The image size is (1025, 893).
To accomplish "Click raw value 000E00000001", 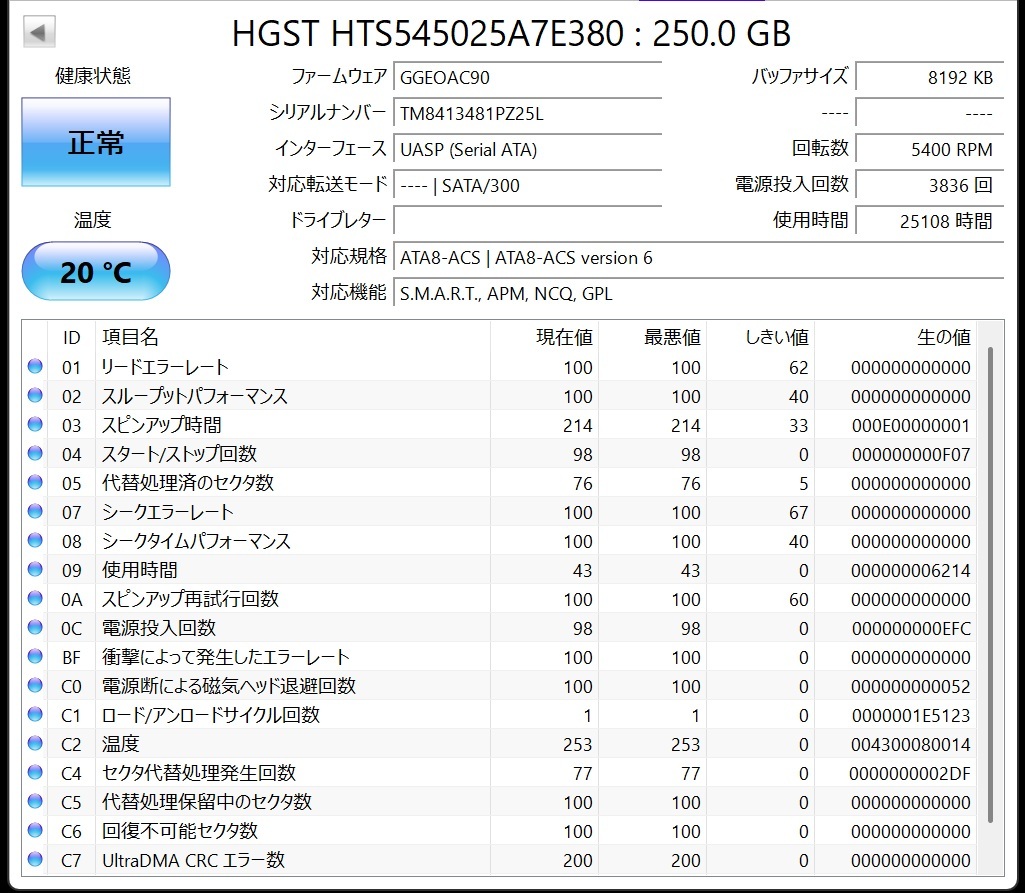I will tap(911, 426).
